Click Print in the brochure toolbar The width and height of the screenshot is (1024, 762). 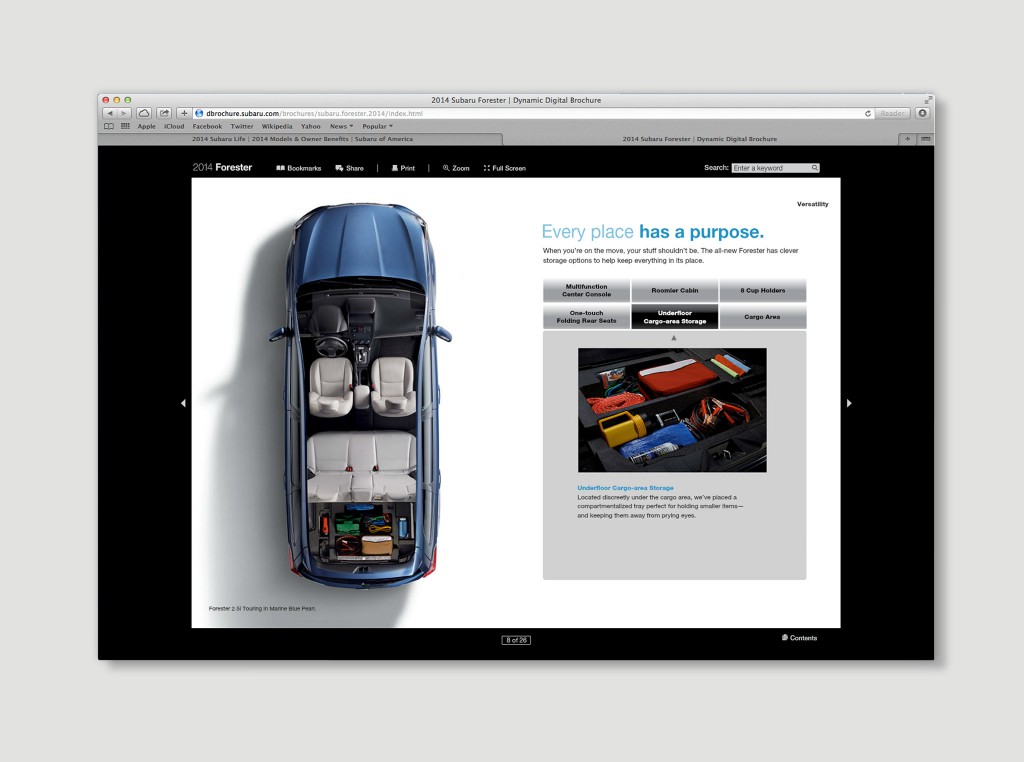403,168
